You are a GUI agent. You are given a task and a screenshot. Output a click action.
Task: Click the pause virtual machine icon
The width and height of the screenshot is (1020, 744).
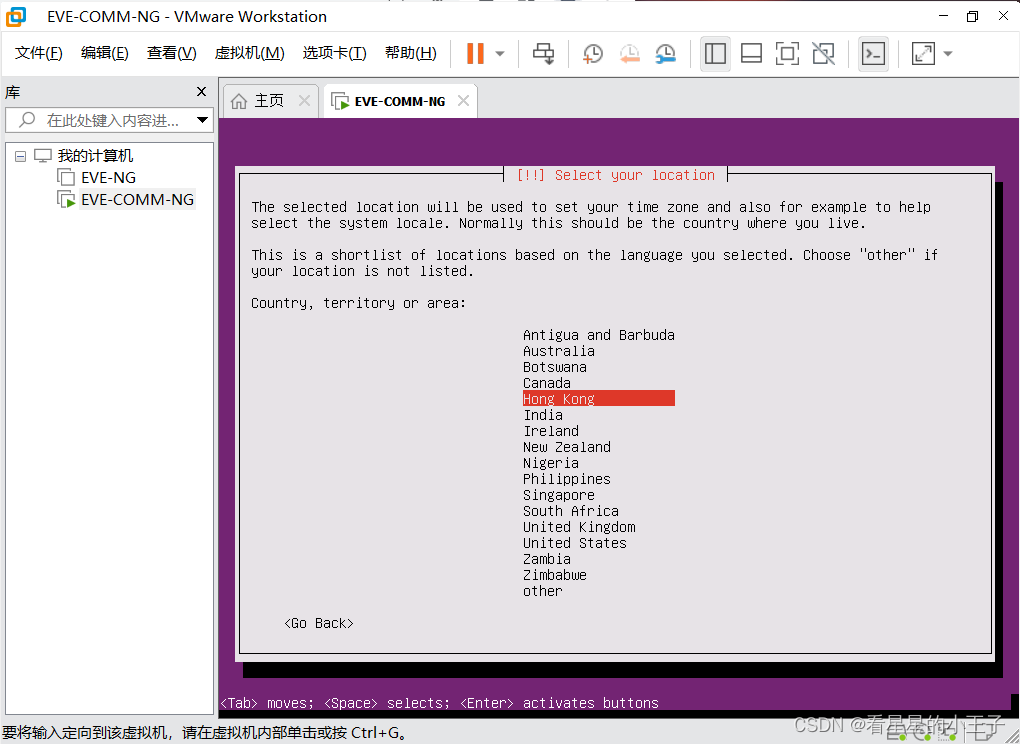[x=476, y=53]
